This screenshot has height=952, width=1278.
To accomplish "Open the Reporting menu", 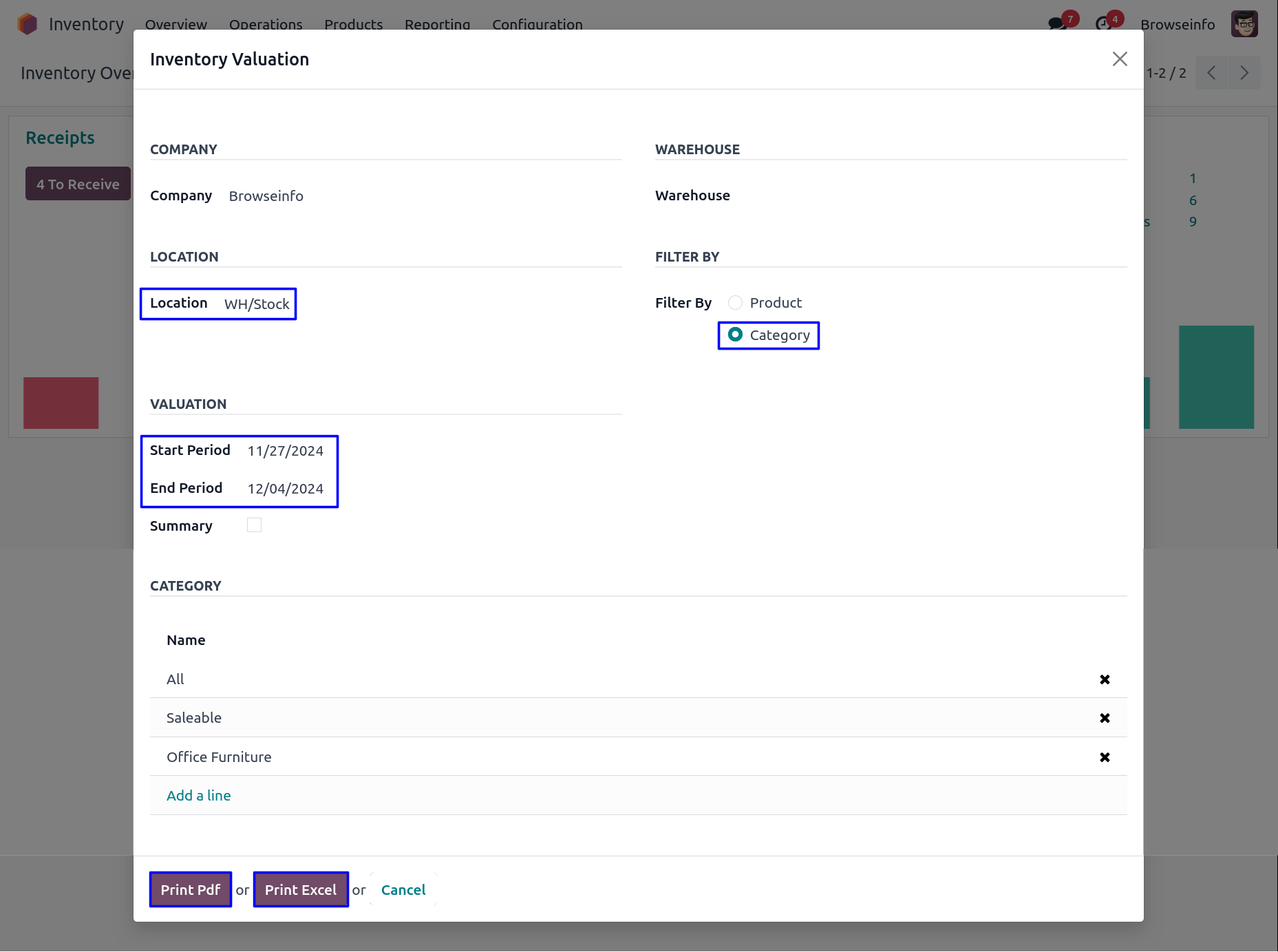I will point(437,24).
